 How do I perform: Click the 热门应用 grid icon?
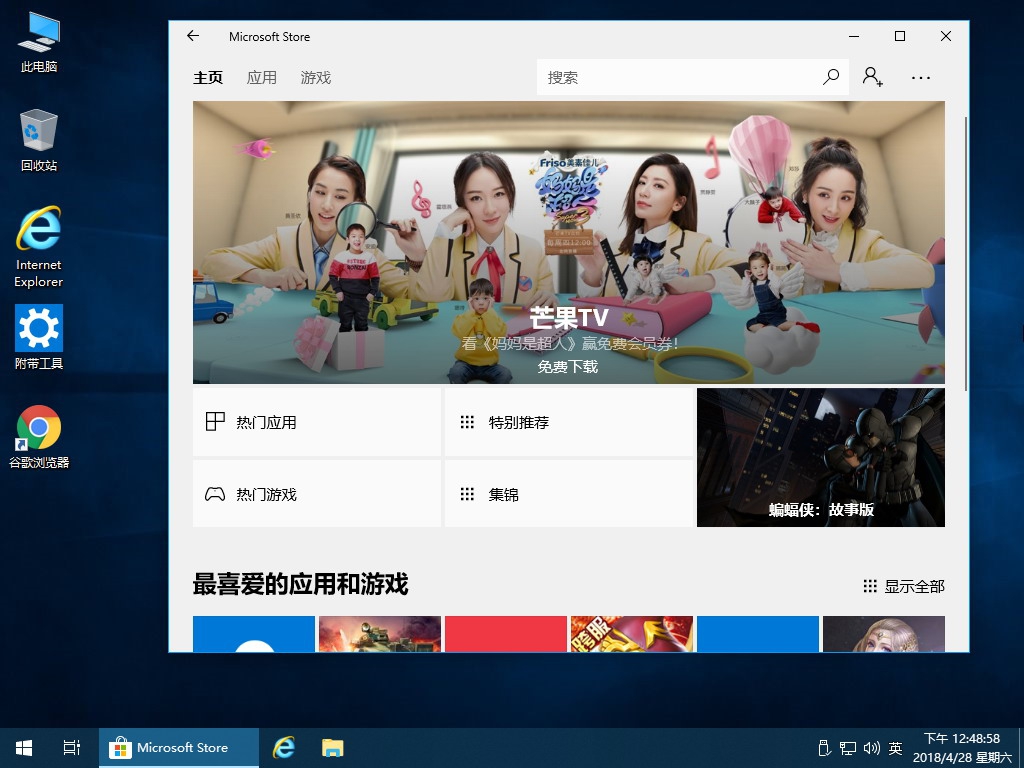(215, 422)
